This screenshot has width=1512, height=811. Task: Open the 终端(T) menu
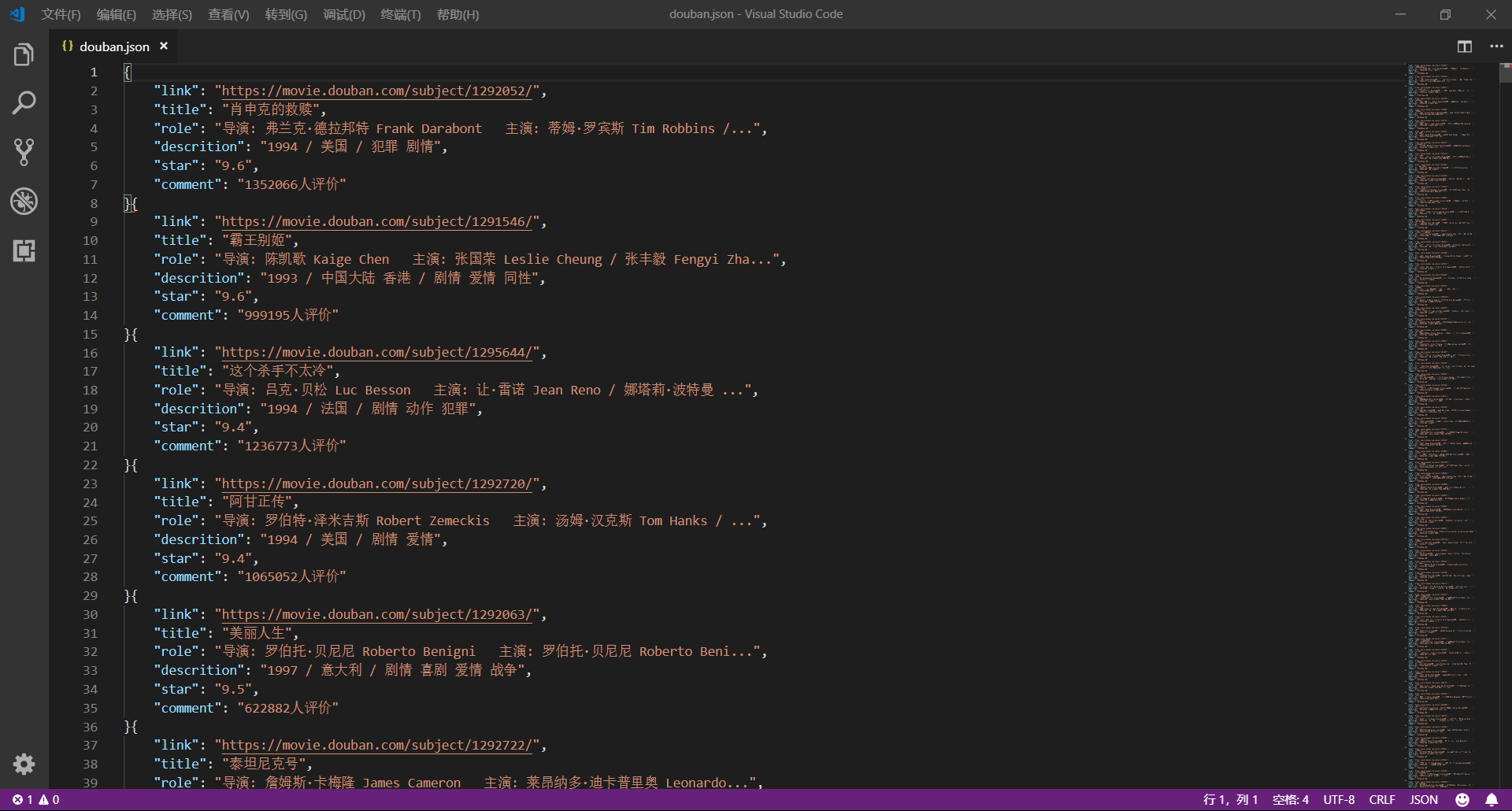click(401, 14)
